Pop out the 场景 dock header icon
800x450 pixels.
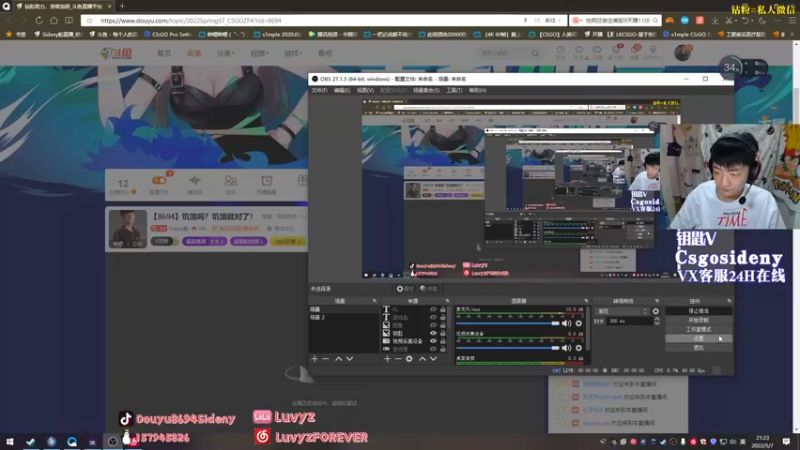point(374,301)
